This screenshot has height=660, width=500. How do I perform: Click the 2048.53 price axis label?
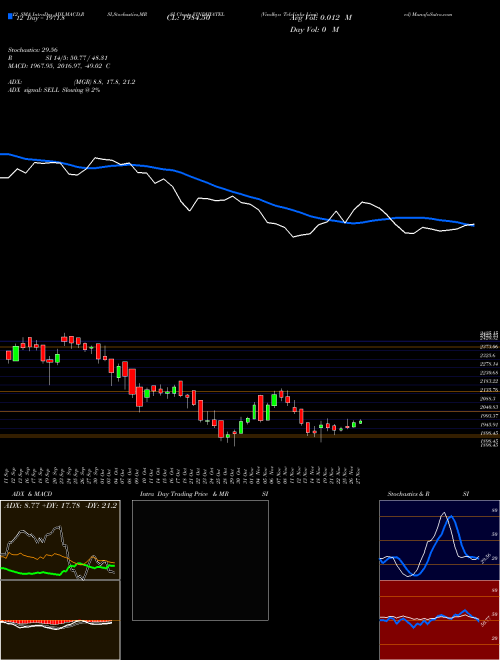coord(489,407)
